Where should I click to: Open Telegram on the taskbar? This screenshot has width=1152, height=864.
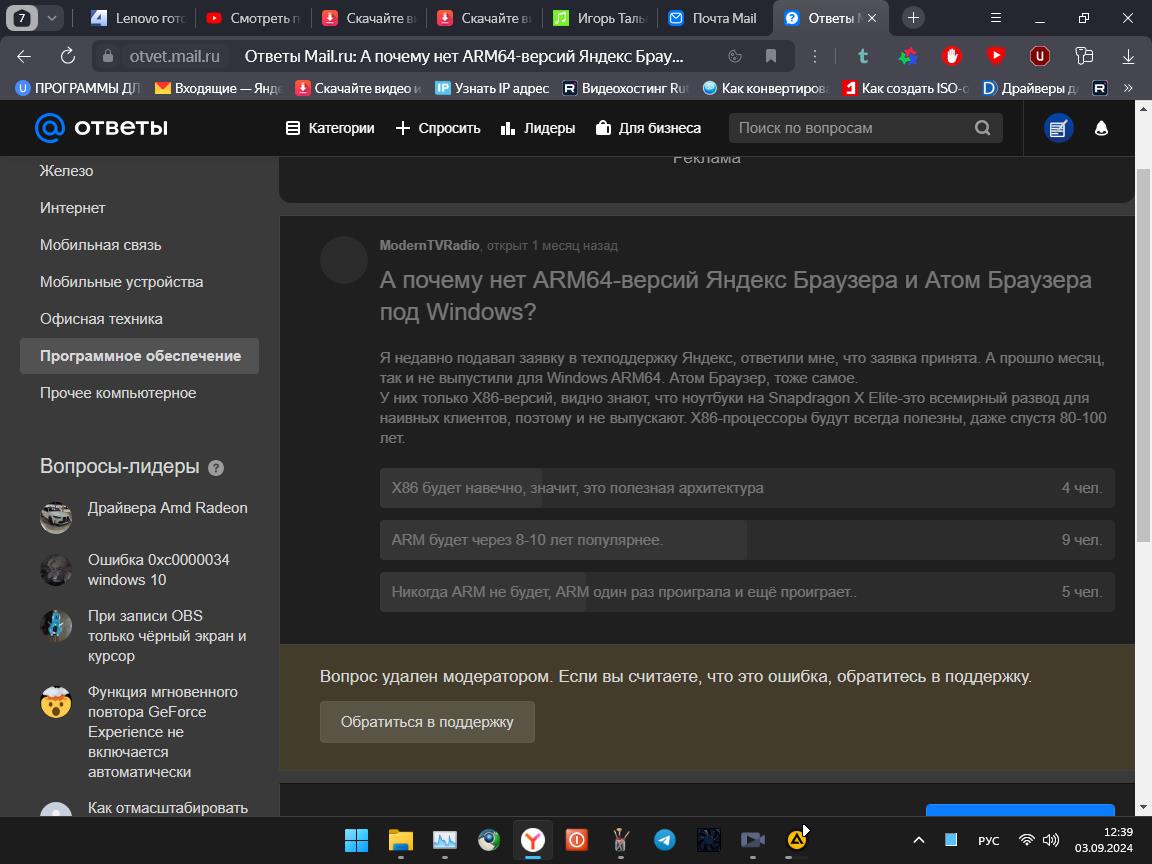(665, 840)
